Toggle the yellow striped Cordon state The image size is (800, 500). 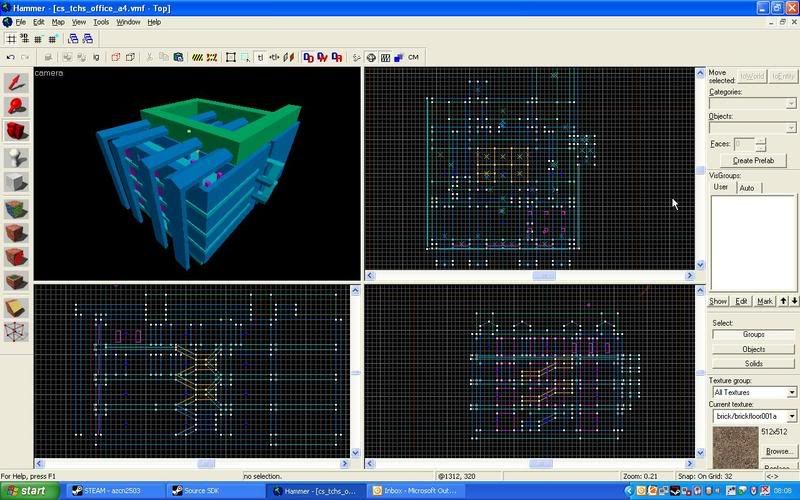click(197, 57)
